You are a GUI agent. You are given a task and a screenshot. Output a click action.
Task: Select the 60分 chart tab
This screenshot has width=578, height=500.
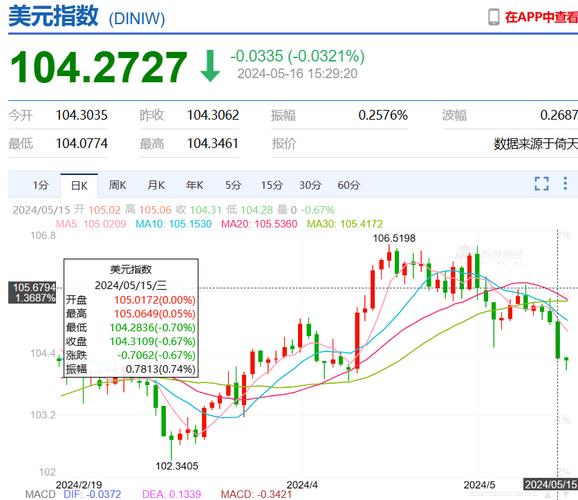tap(348, 185)
